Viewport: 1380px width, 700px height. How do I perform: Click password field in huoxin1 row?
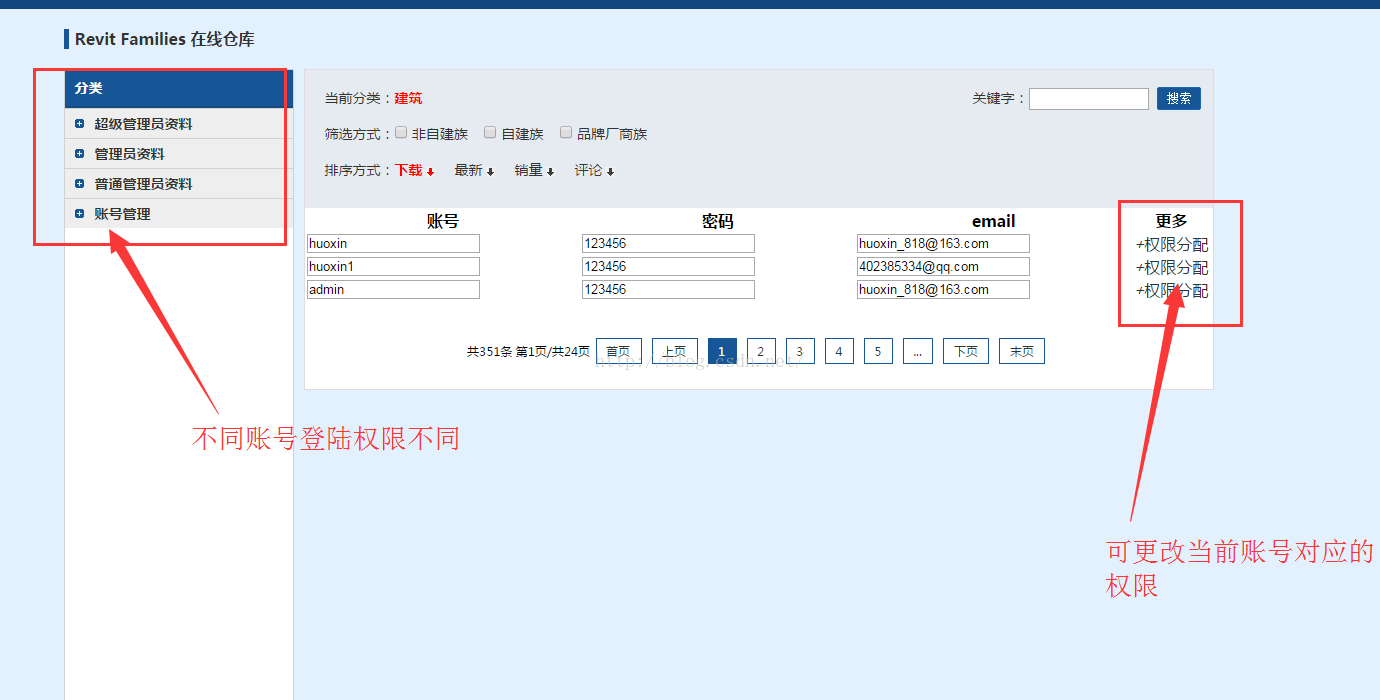tap(668, 267)
